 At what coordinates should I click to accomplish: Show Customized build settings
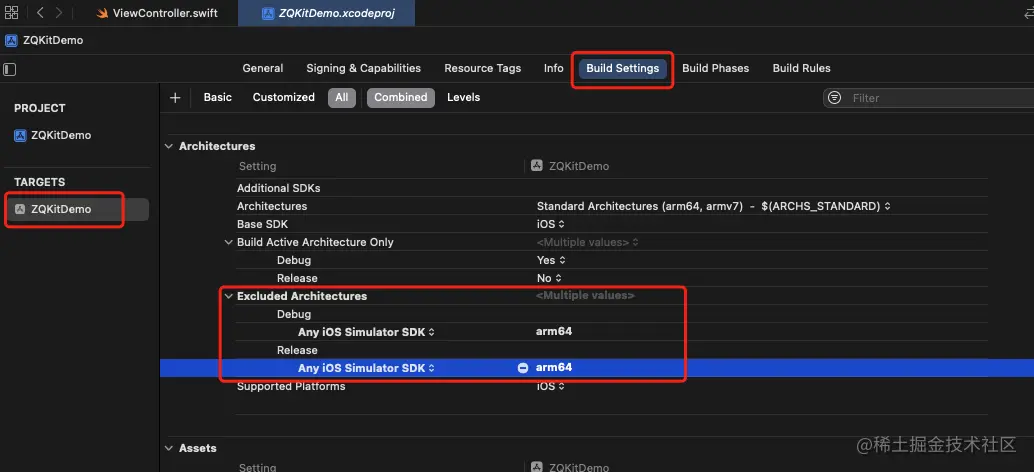[284, 97]
